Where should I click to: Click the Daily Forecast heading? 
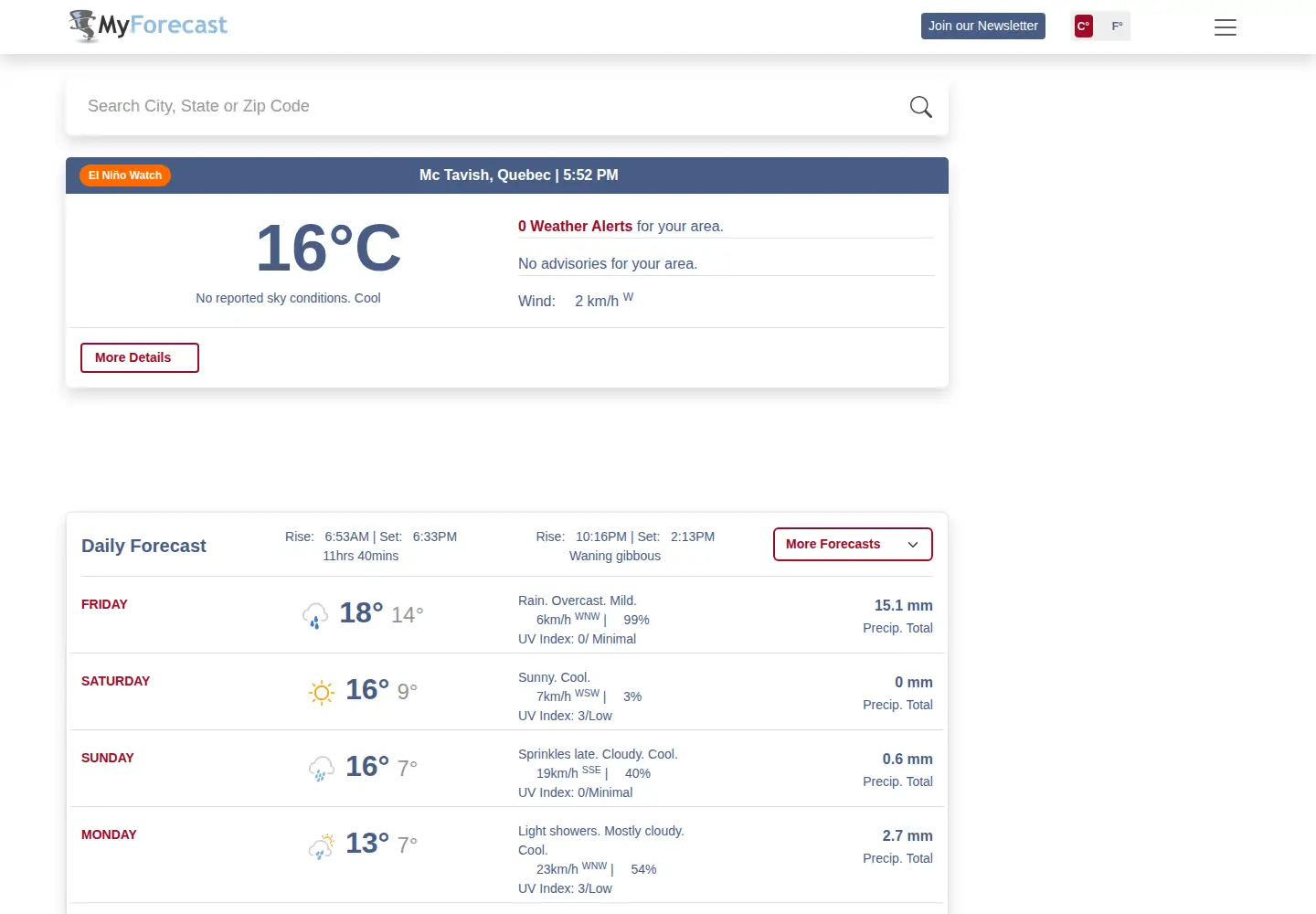coord(143,546)
